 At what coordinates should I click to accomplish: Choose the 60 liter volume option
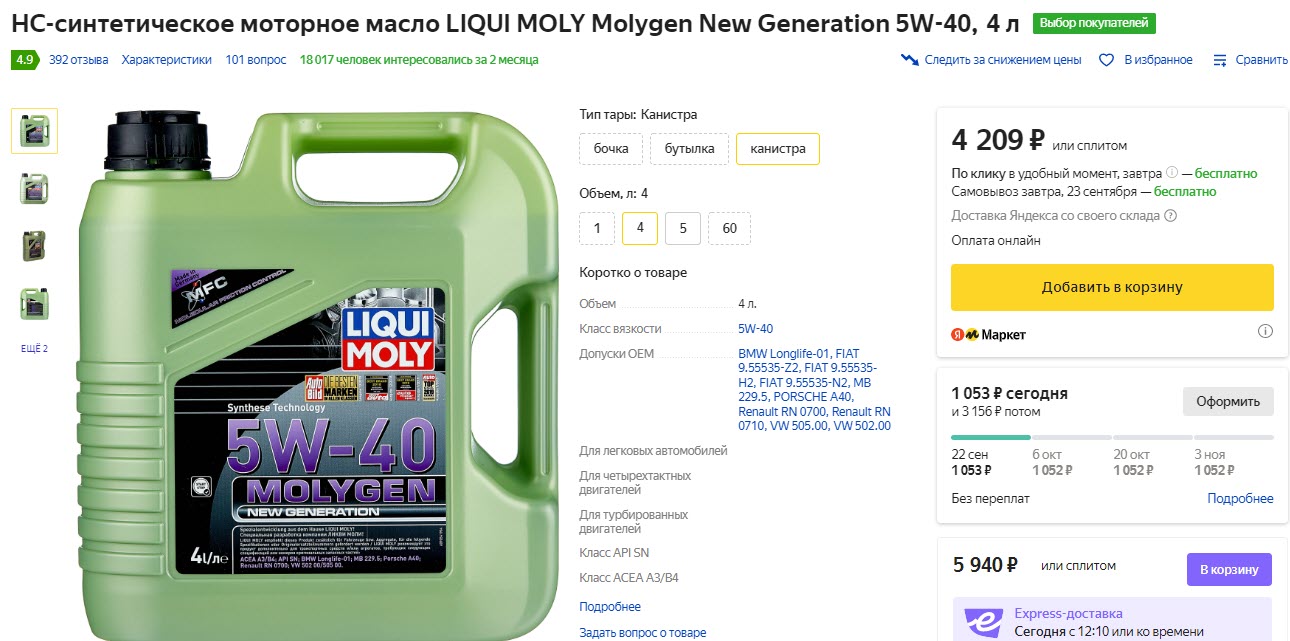coord(729,228)
